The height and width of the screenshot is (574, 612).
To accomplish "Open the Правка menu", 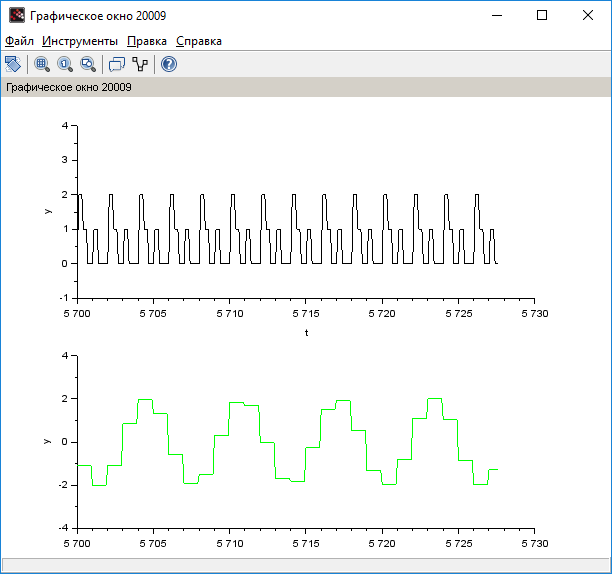I will [147, 41].
